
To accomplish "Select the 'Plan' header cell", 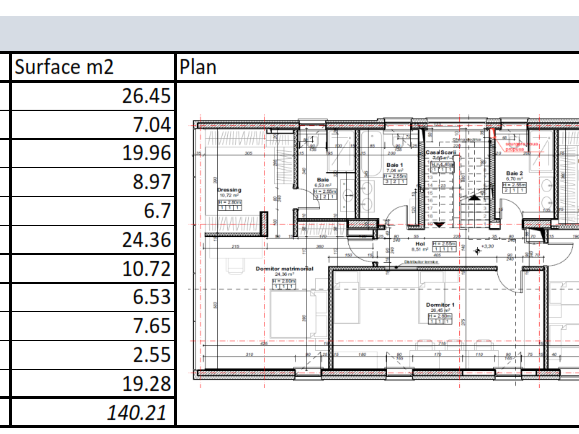I will (x=378, y=67).
